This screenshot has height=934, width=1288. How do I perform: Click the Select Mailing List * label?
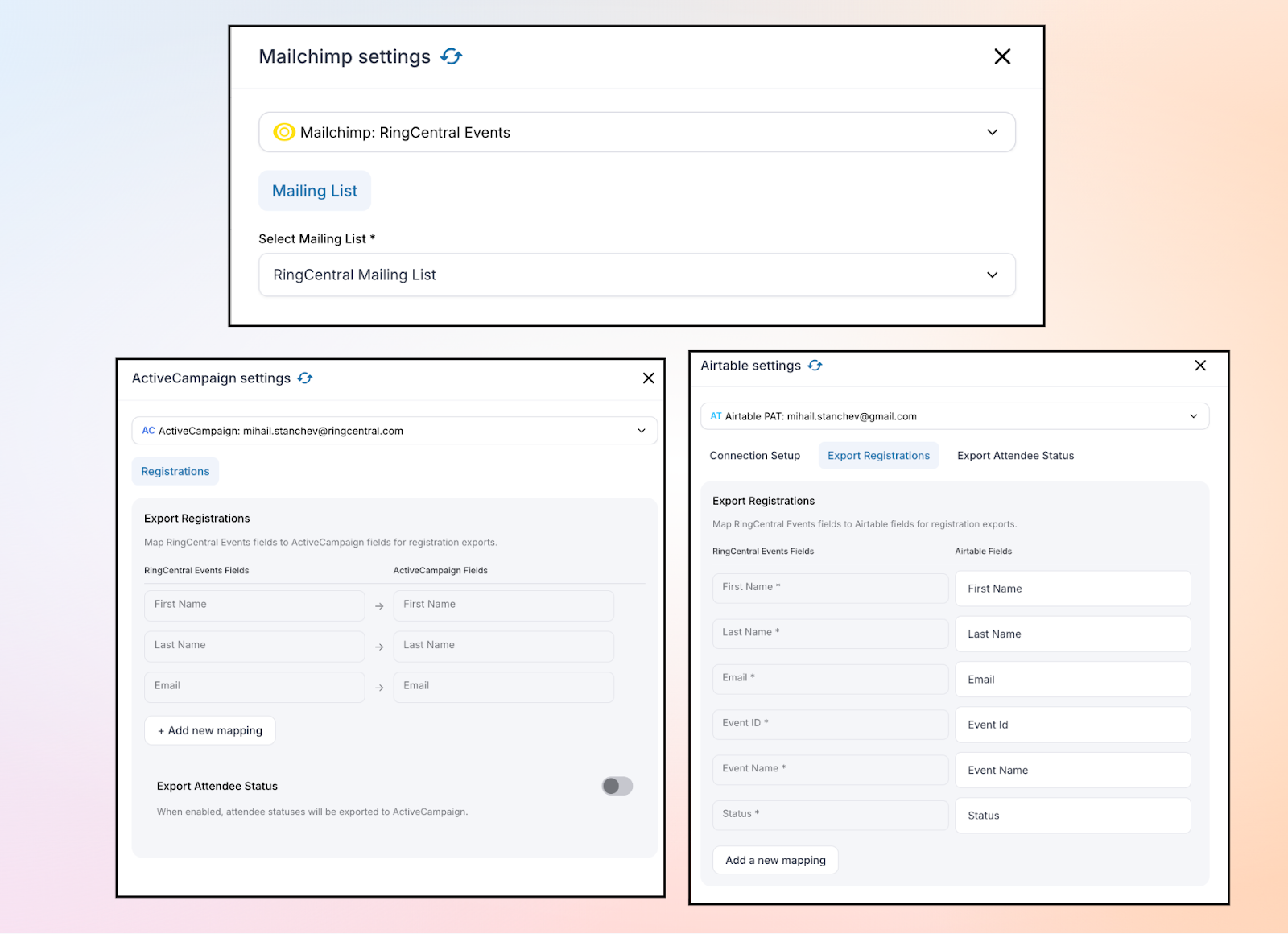pyautogui.click(x=317, y=239)
